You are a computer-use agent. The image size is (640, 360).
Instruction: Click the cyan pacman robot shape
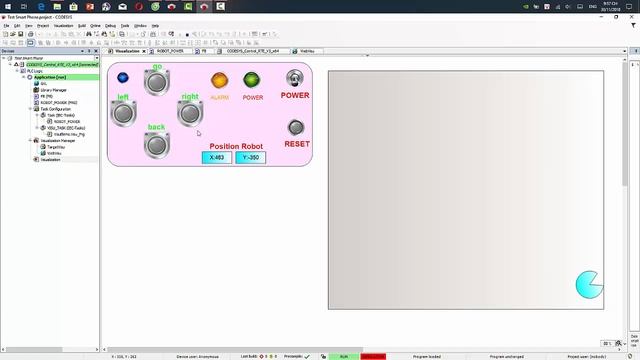pyautogui.click(x=589, y=284)
